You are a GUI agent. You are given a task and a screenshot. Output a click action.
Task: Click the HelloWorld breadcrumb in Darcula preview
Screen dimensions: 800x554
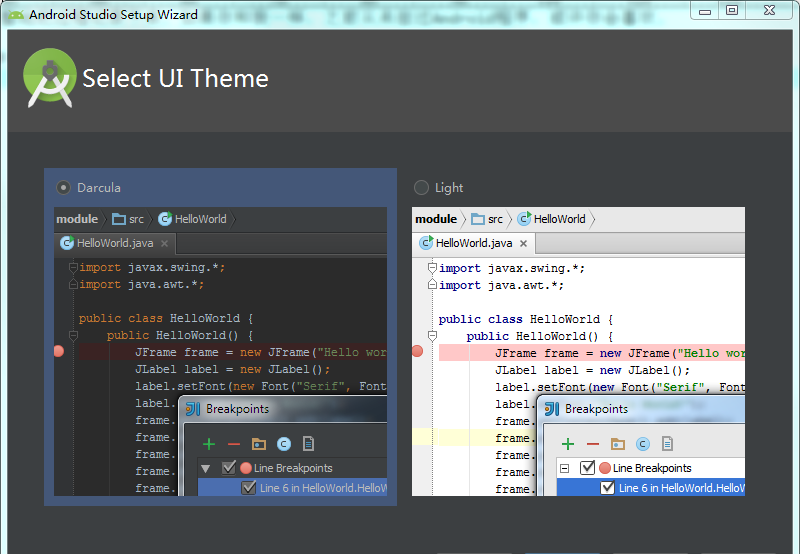point(200,219)
